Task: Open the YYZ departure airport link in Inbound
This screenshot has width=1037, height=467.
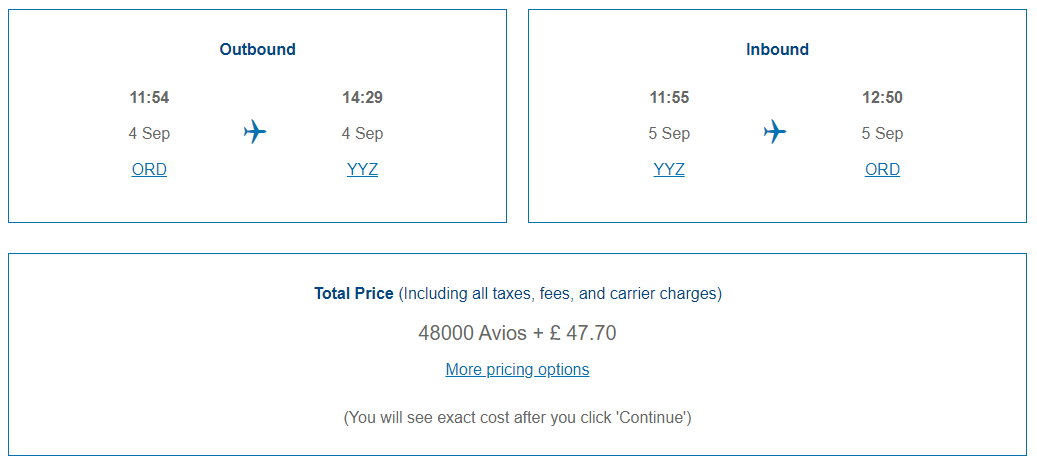Action: 669,170
